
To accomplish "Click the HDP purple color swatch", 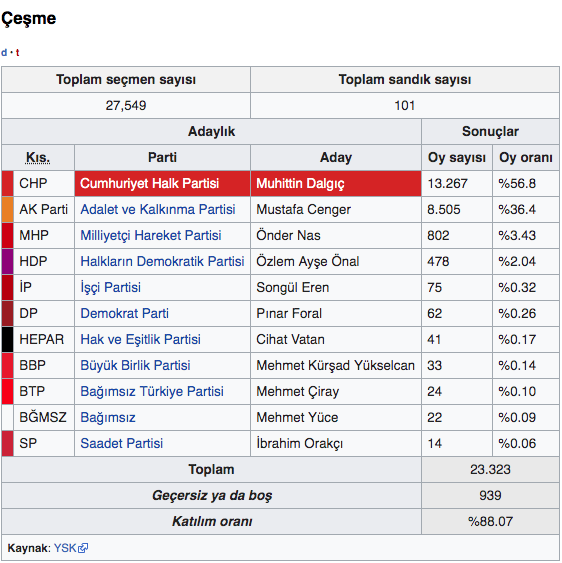I will (x=8, y=261).
